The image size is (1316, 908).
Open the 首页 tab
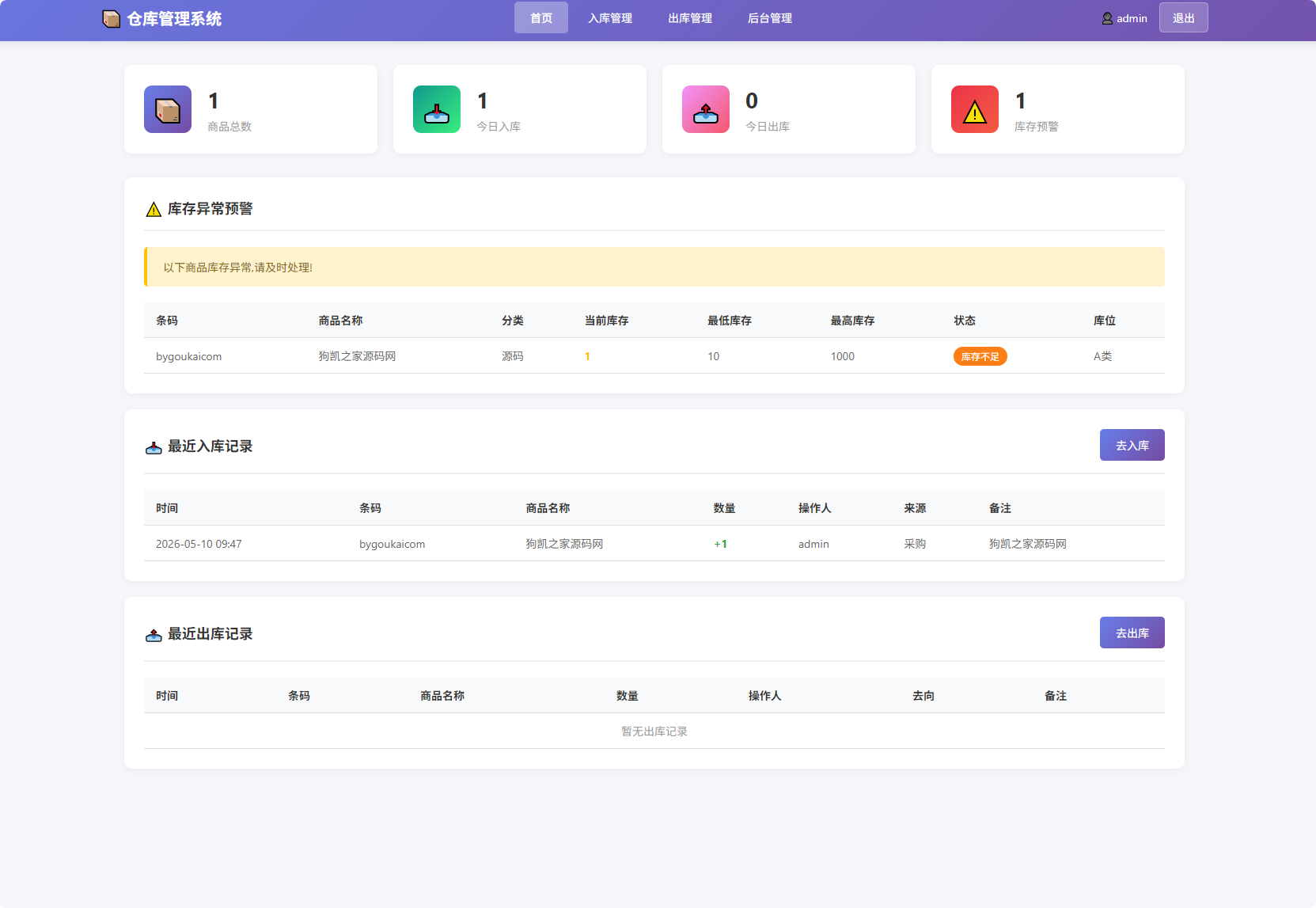(x=541, y=17)
